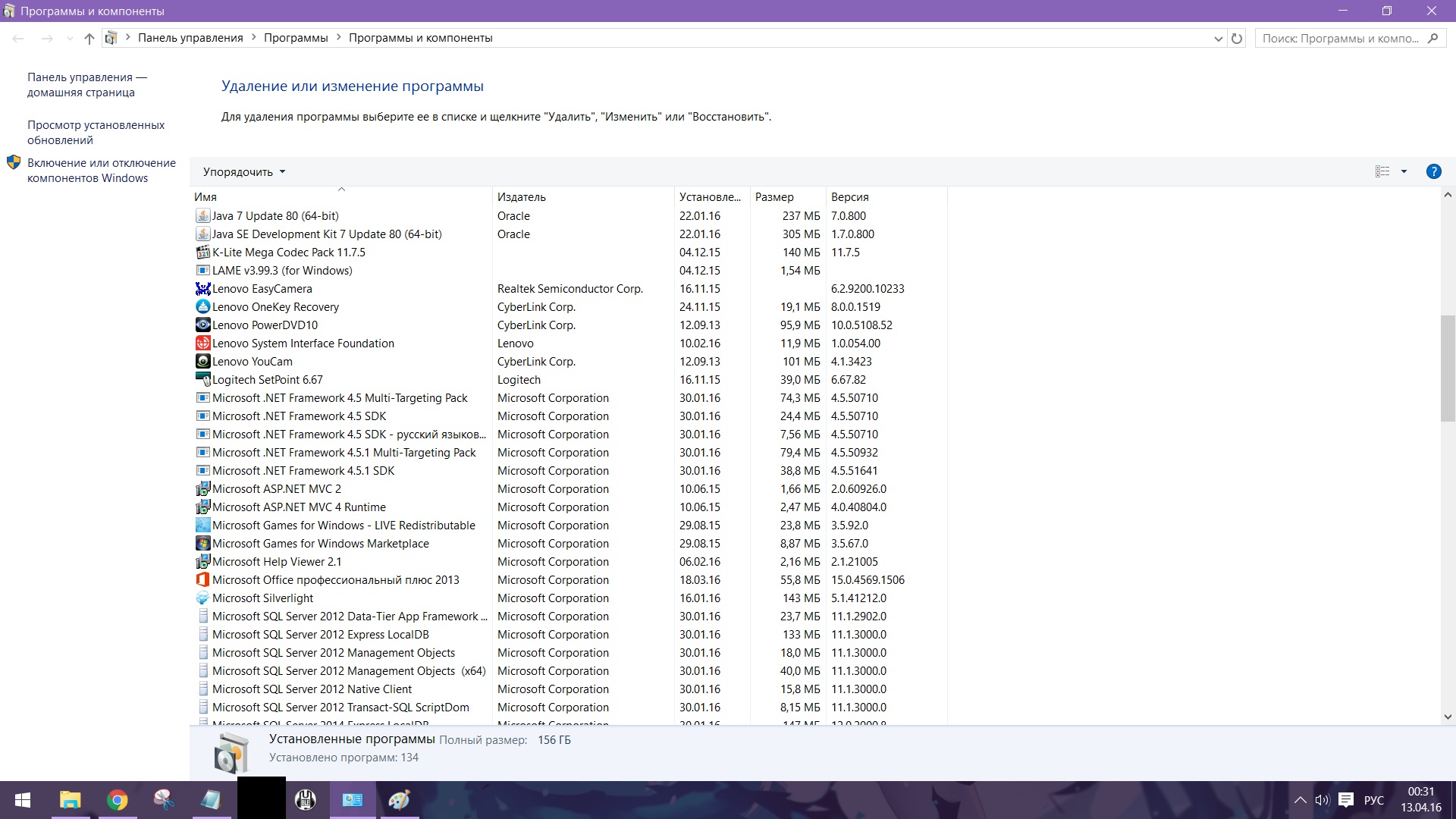
Task: Open the Упорядочить dropdown menu
Action: tap(244, 172)
